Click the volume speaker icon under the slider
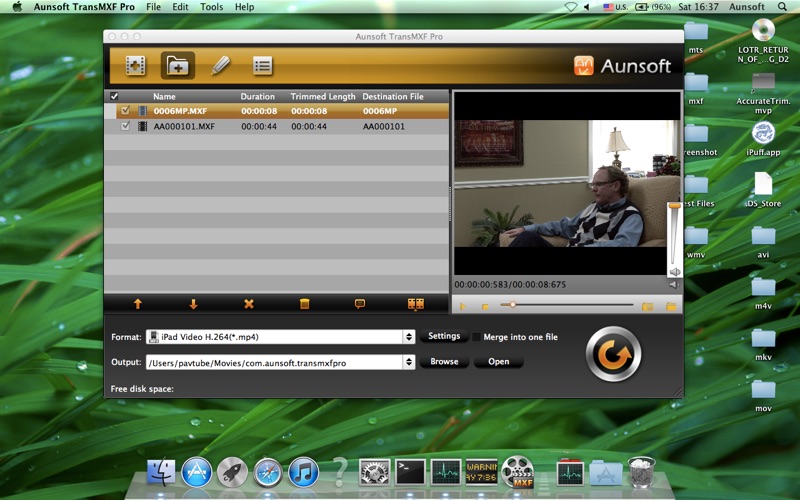 coord(675,272)
